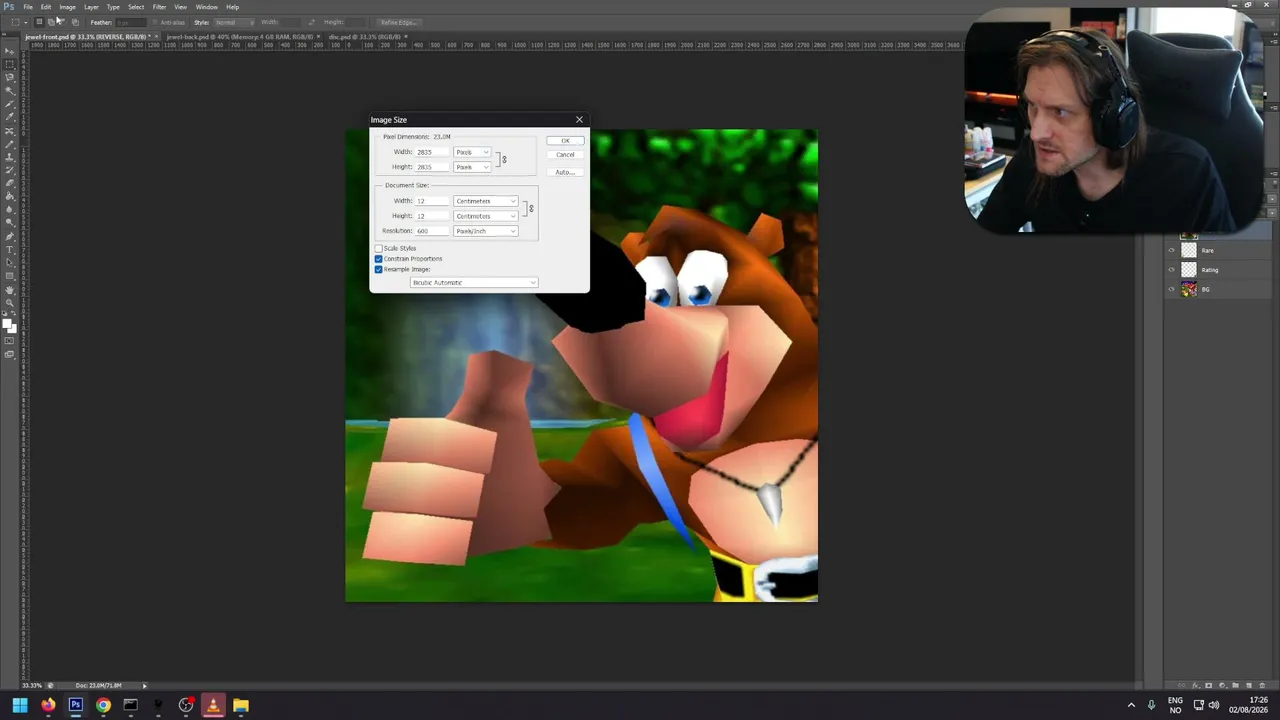Open the pixel Height units dropdown
Screen dimensions: 1280x720
click(472, 167)
